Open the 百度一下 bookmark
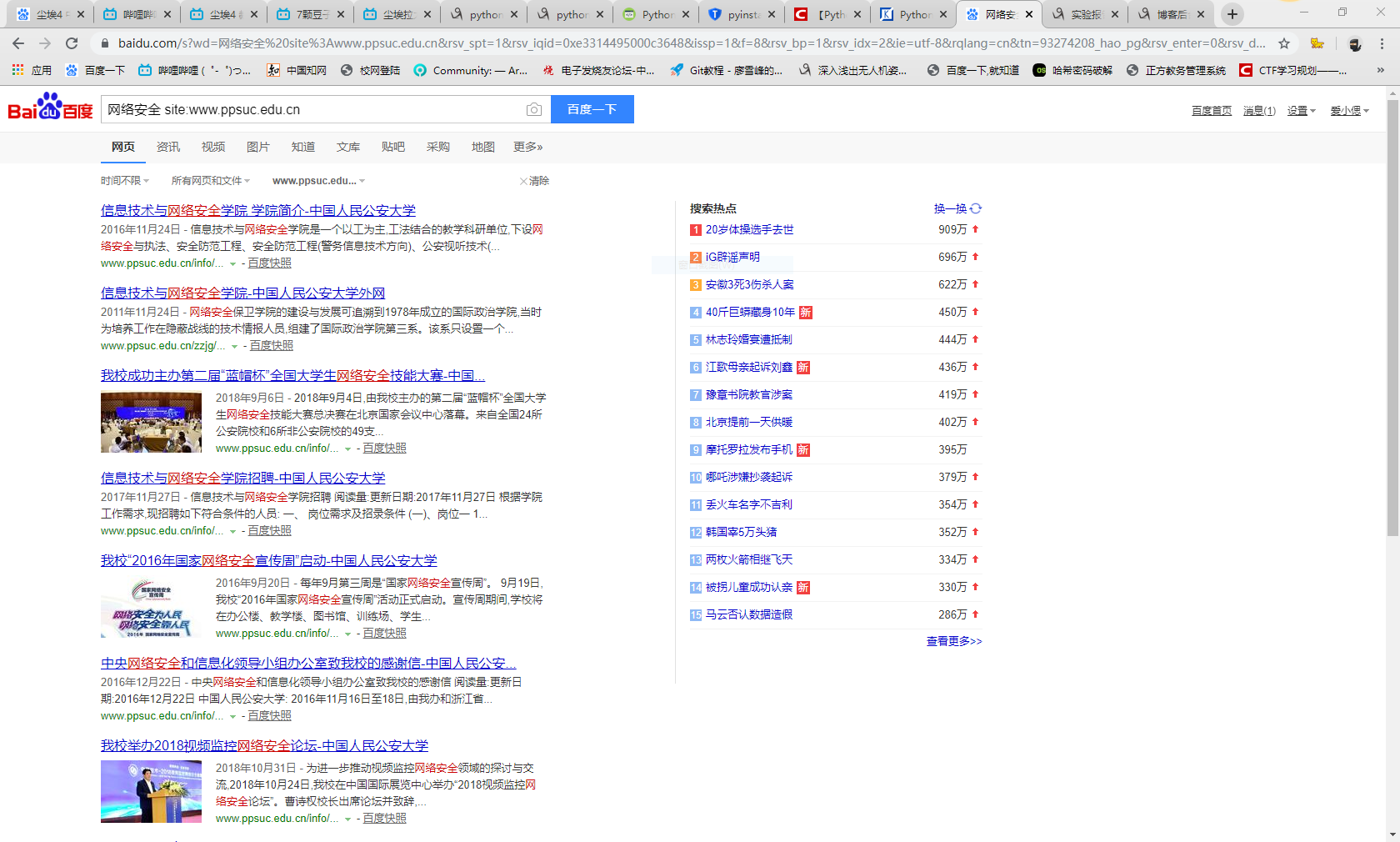This screenshot has height=842, width=1400. pos(95,71)
